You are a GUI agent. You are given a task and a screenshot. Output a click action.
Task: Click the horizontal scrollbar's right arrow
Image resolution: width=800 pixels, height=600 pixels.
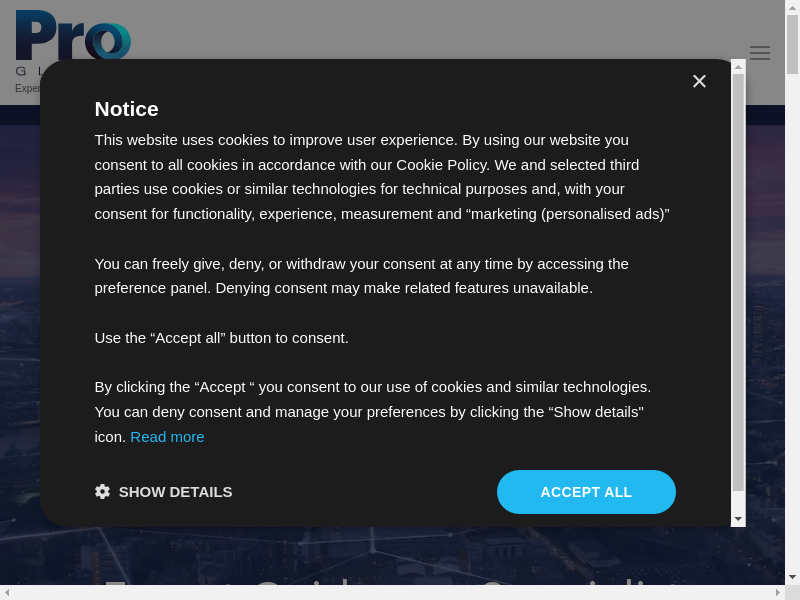click(x=777, y=592)
